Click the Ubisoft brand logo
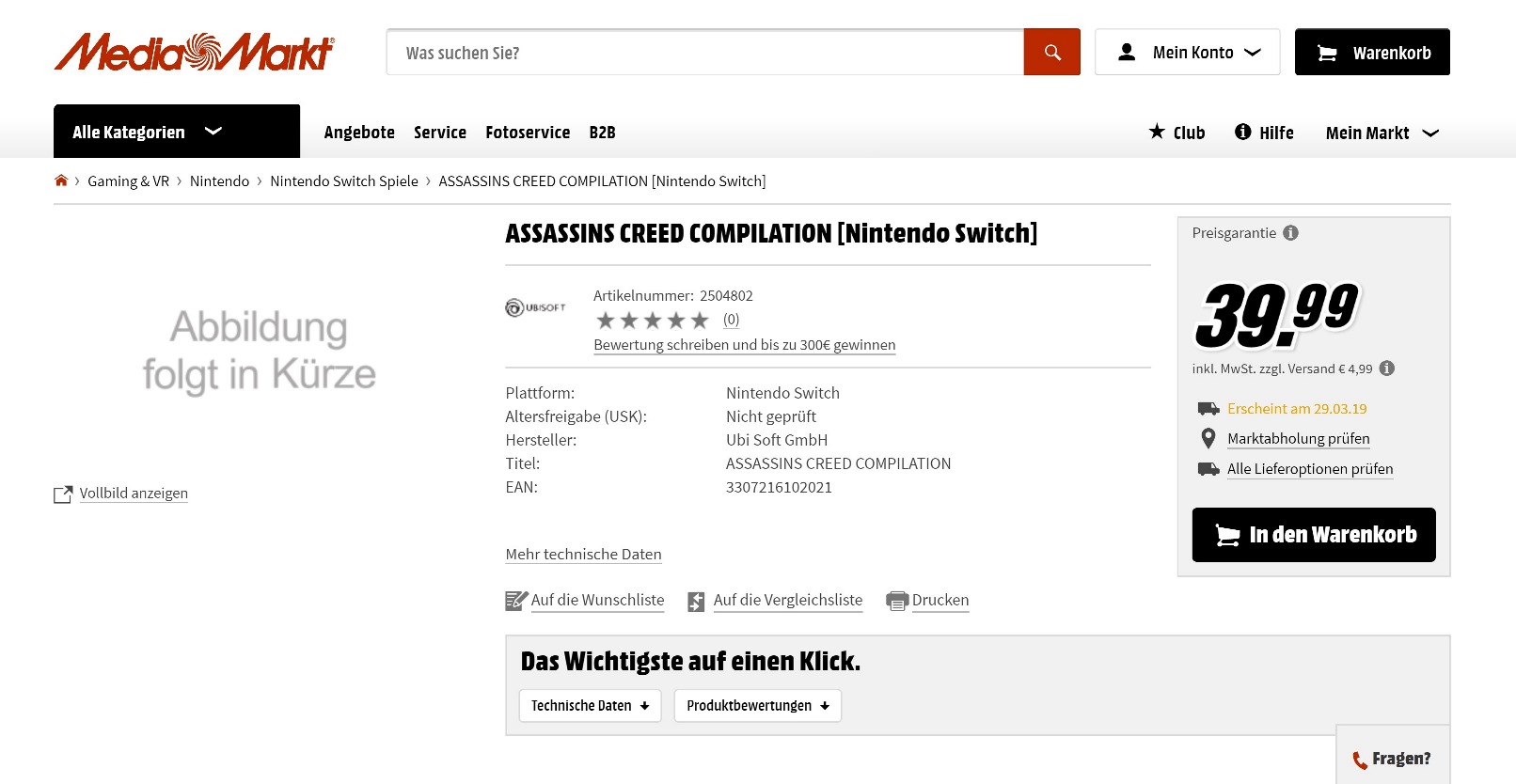Viewport: 1516px width, 784px height. 535,307
